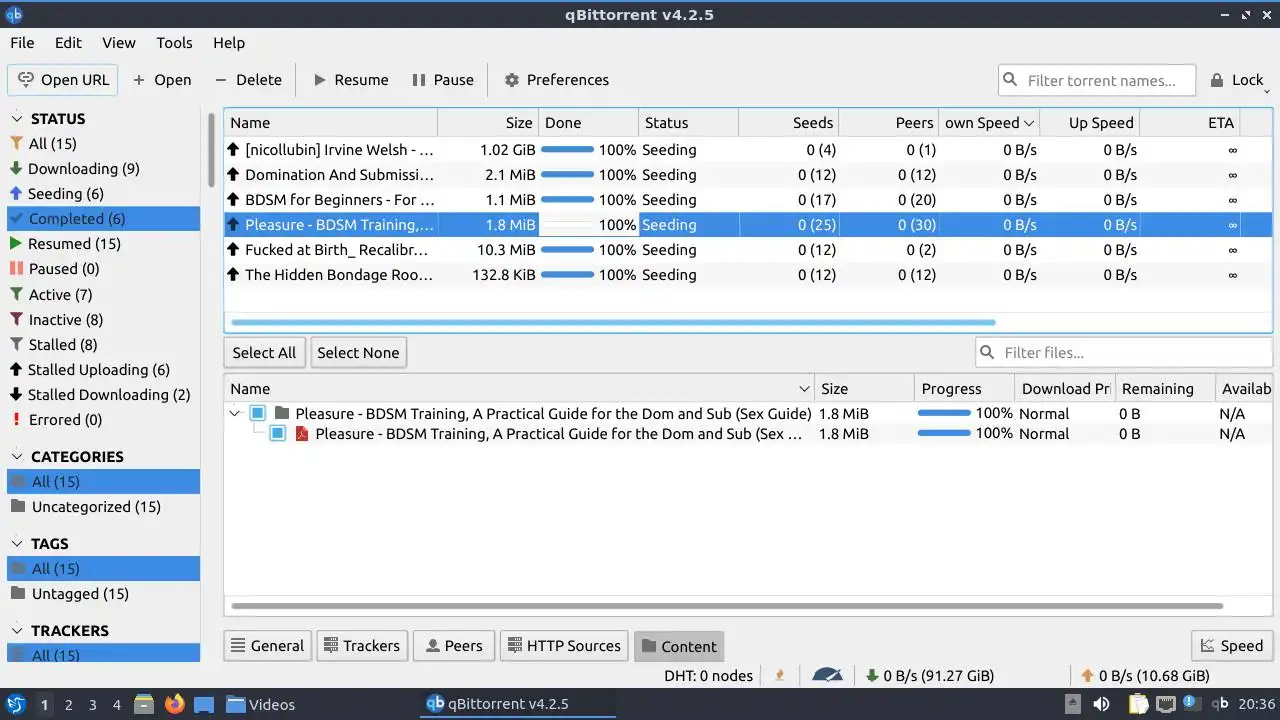Image resolution: width=1280 pixels, height=720 pixels.
Task: Open the File menu
Action: click(x=22, y=43)
